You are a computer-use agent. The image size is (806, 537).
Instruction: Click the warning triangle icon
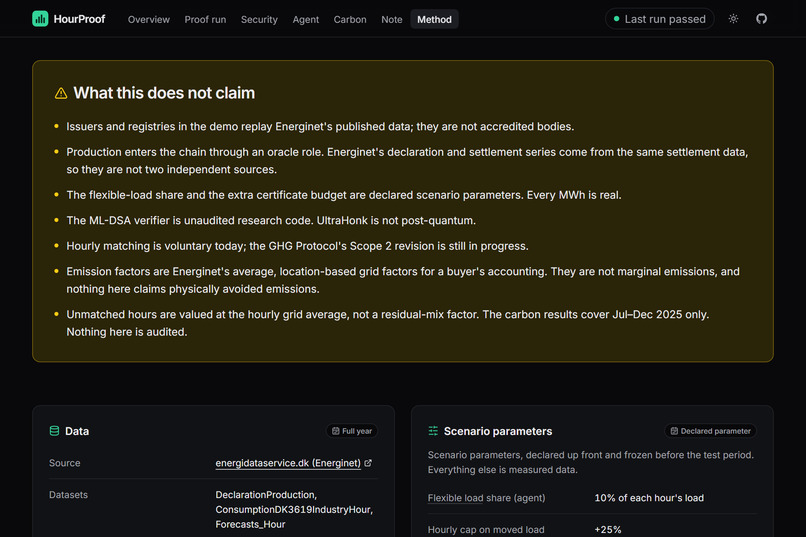[61, 94]
